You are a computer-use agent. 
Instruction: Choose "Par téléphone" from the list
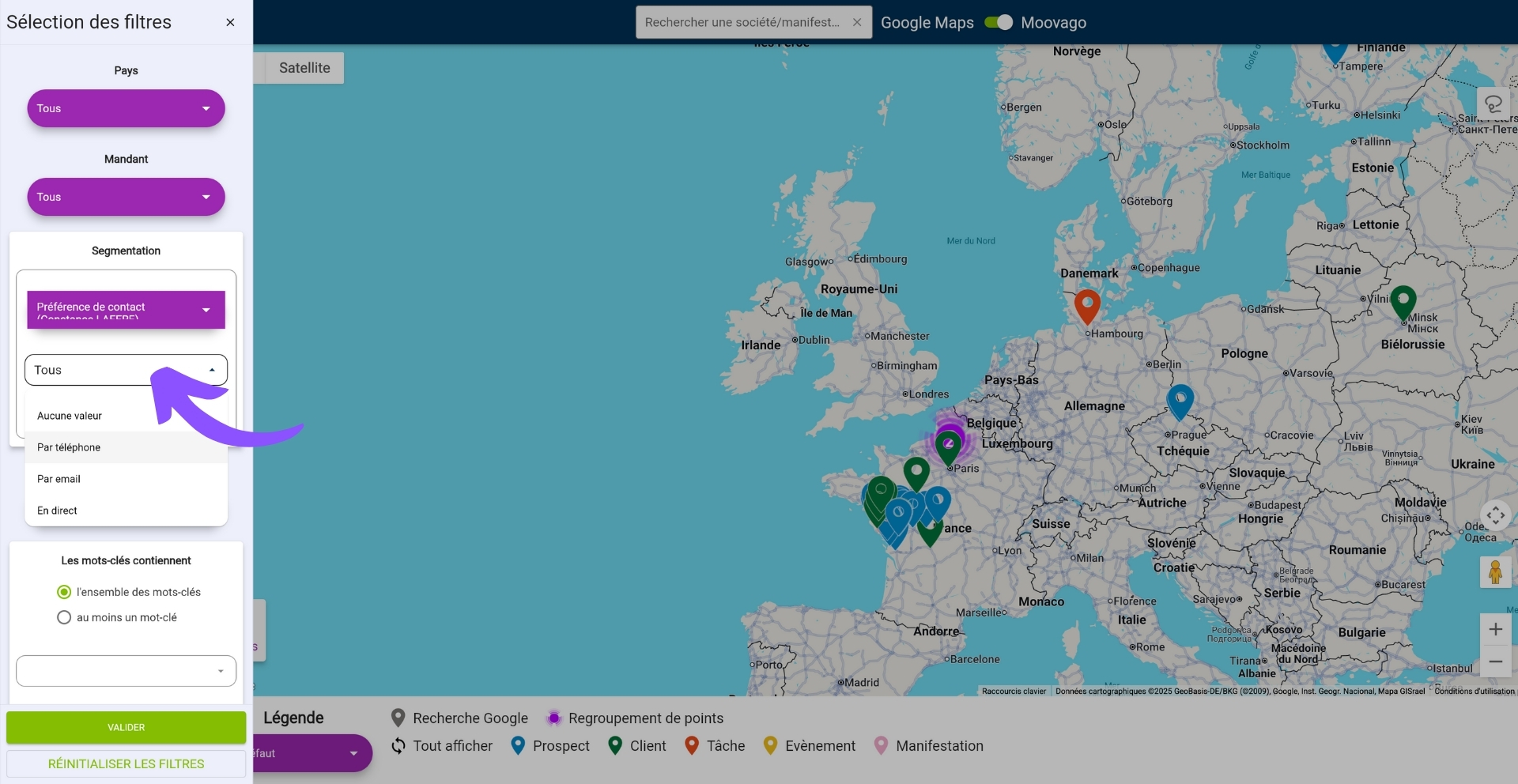pos(69,447)
